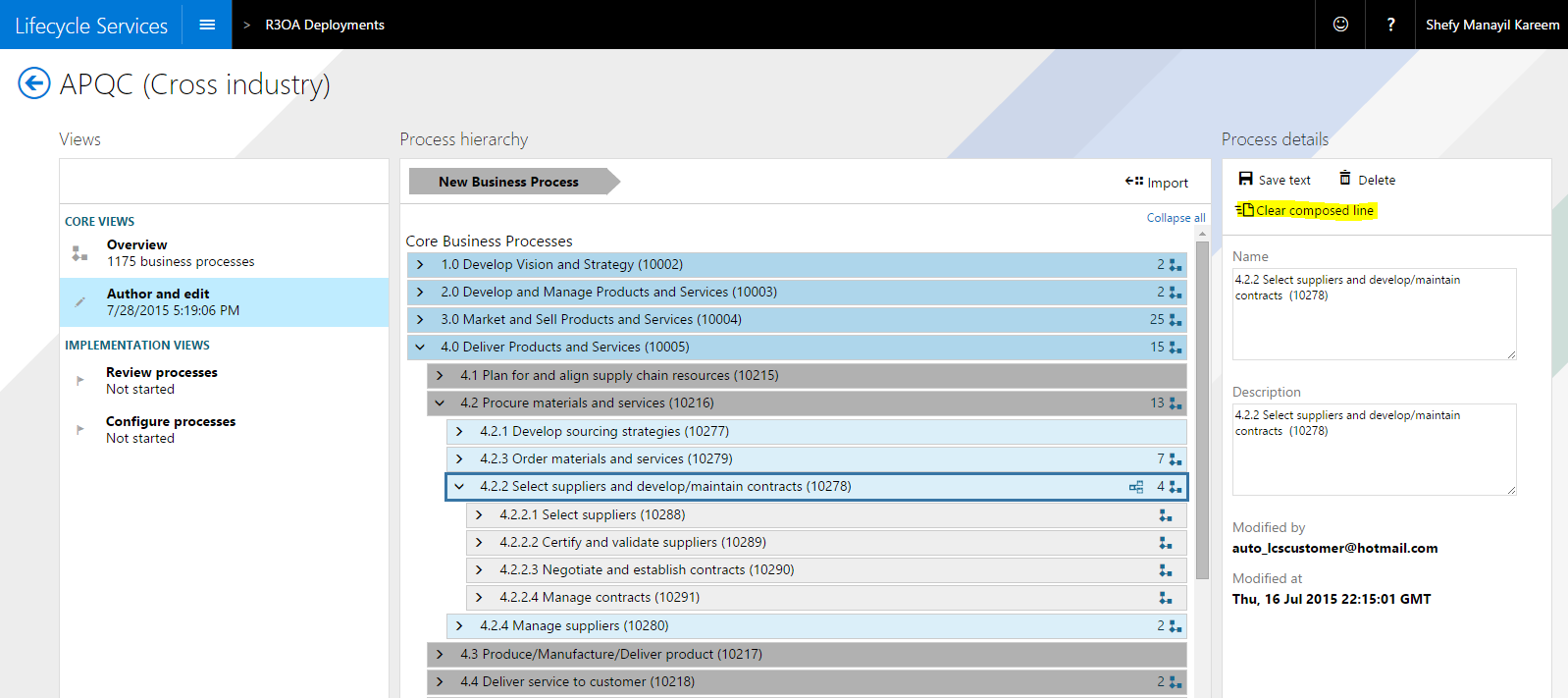
Task: Click hierarchy icon on 4.2.2.1 Select suppliers row
Action: [x=1165, y=515]
